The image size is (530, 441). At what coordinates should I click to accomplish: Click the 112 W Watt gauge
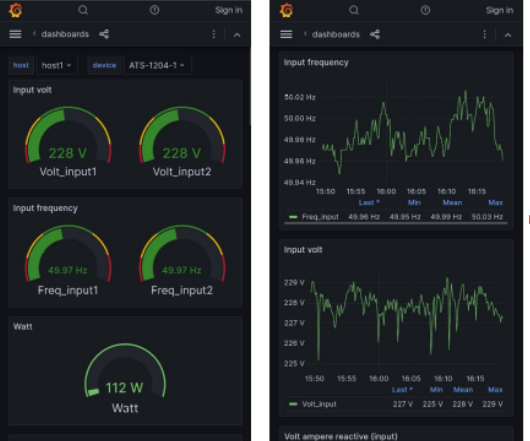125,378
